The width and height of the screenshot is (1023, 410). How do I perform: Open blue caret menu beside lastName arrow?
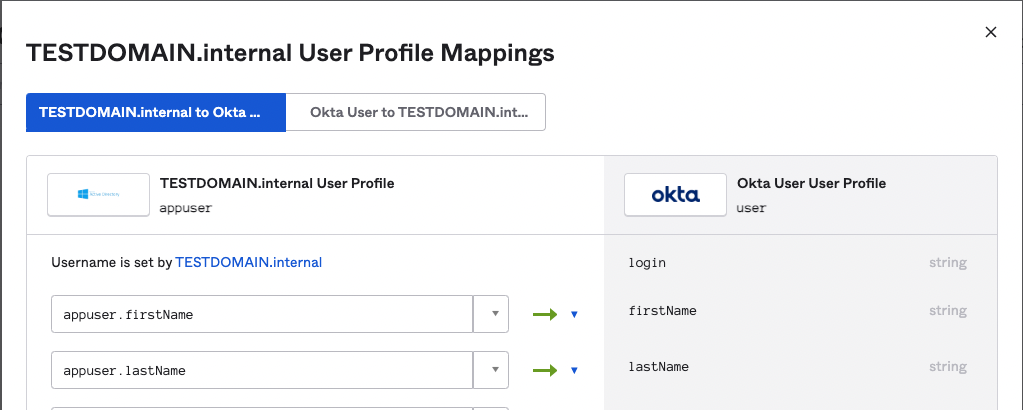pyautogui.click(x=574, y=370)
